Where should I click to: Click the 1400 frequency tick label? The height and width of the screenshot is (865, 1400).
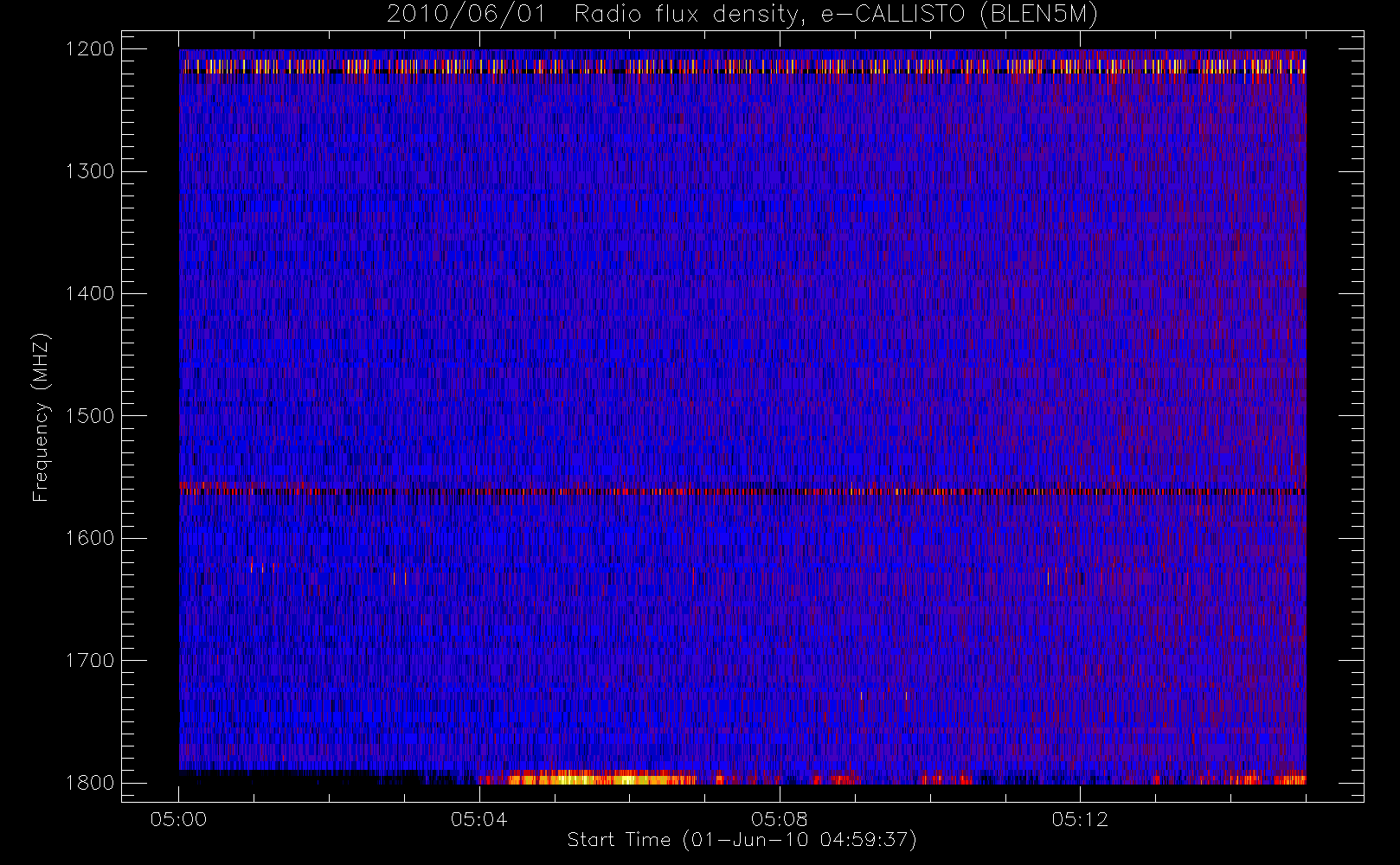click(90, 293)
